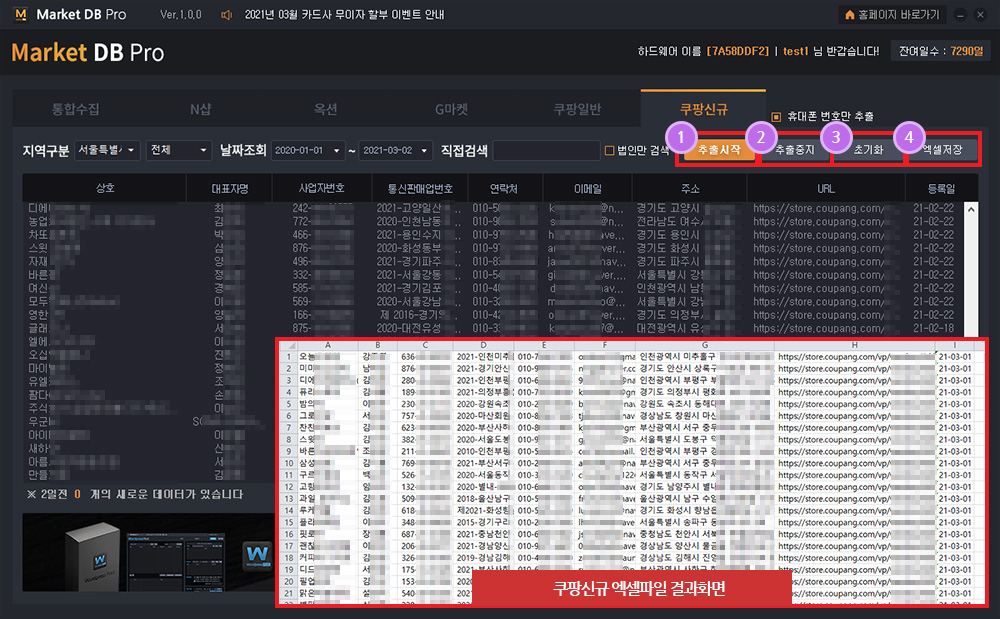Click the 추출중지 stop button

pos(795,151)
